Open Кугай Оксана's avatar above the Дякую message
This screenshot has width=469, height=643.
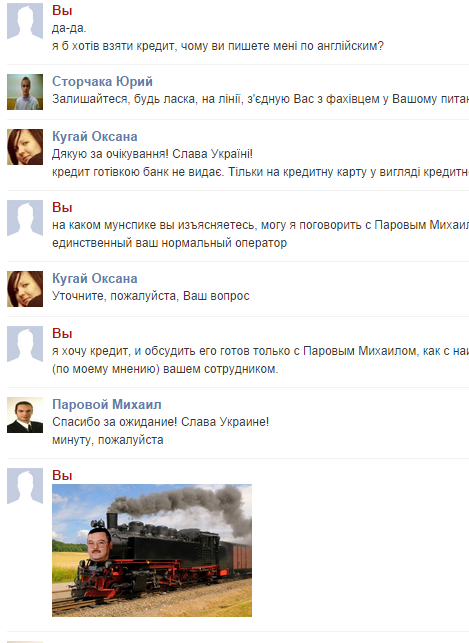(25, 147)
